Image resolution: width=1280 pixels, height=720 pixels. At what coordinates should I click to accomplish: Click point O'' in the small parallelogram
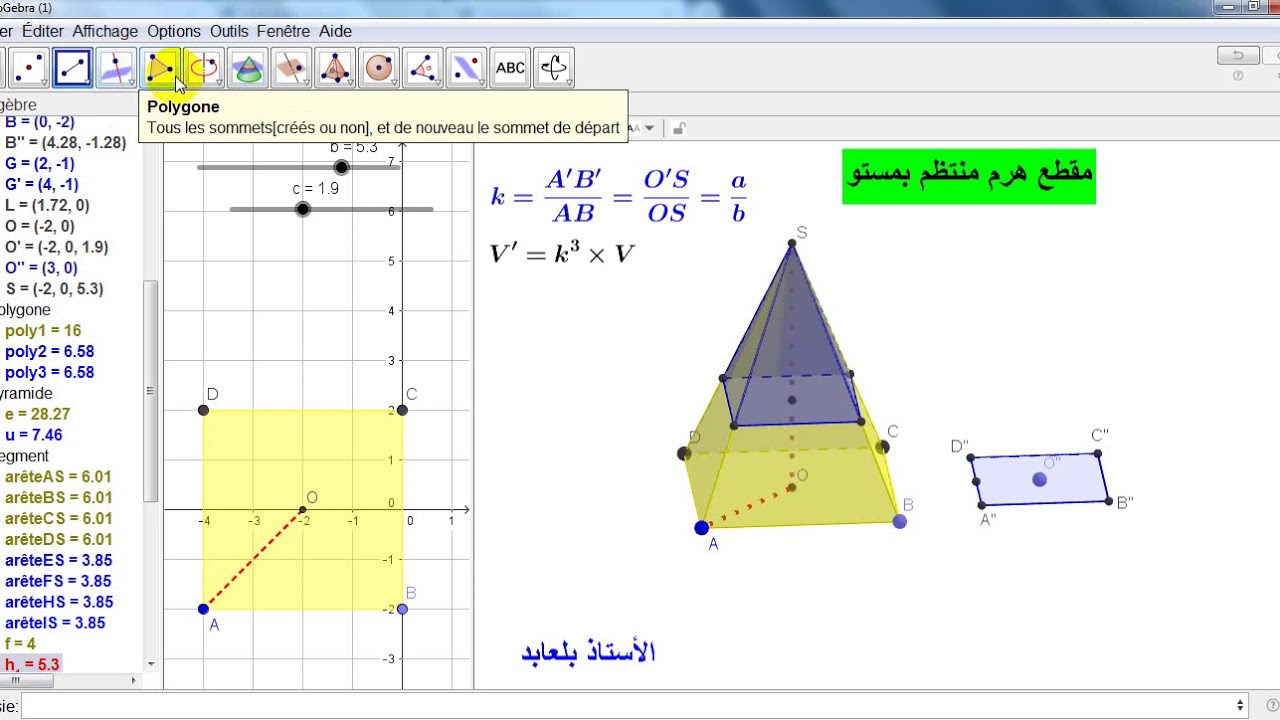tap(1039, 480)
